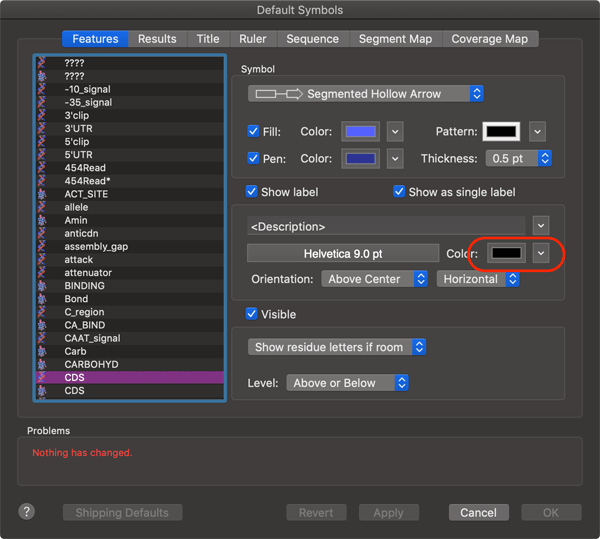Open help with the question mark button

[x=27, y=511]
